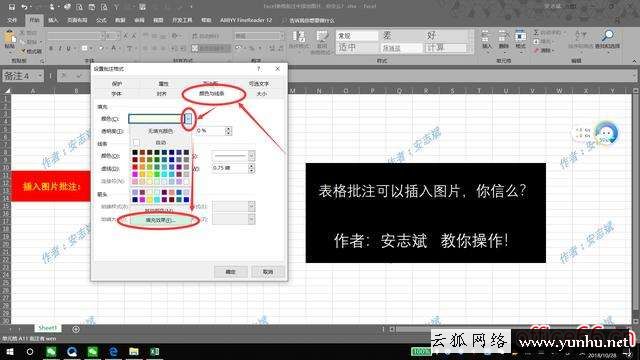The height and width of the screenshot is (360, 640).
Task: Confirm dialog with 确定 button
Action: coord(230,272)
